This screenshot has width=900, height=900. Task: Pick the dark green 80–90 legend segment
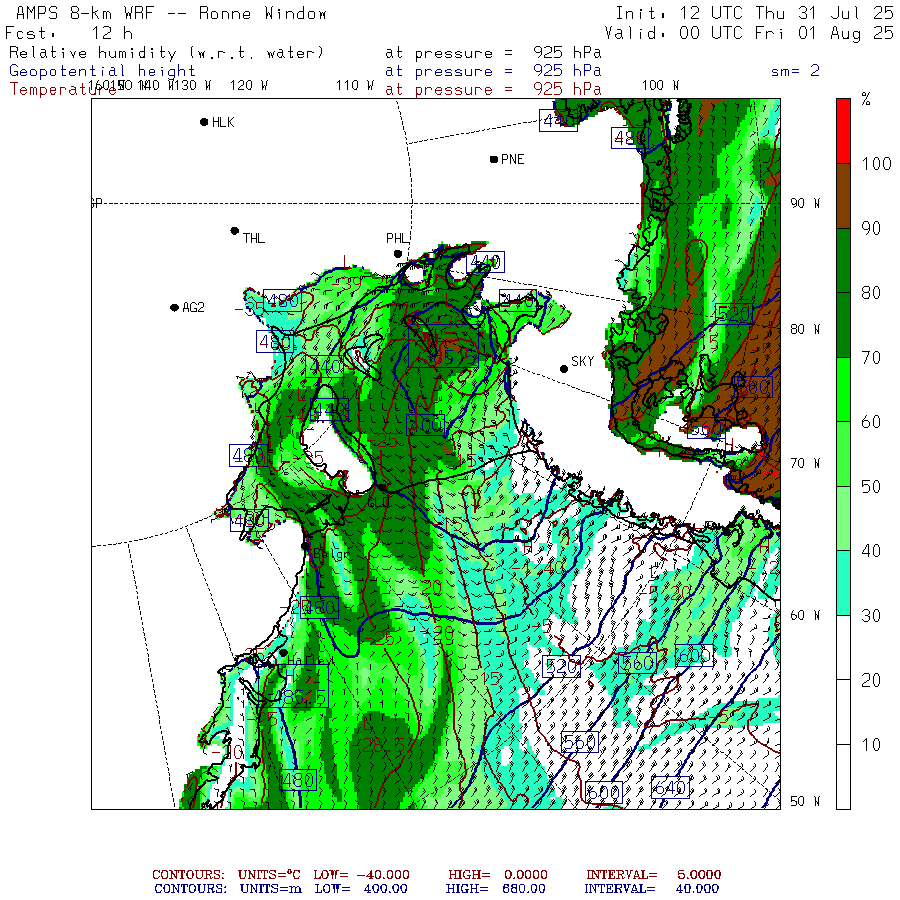843,261
